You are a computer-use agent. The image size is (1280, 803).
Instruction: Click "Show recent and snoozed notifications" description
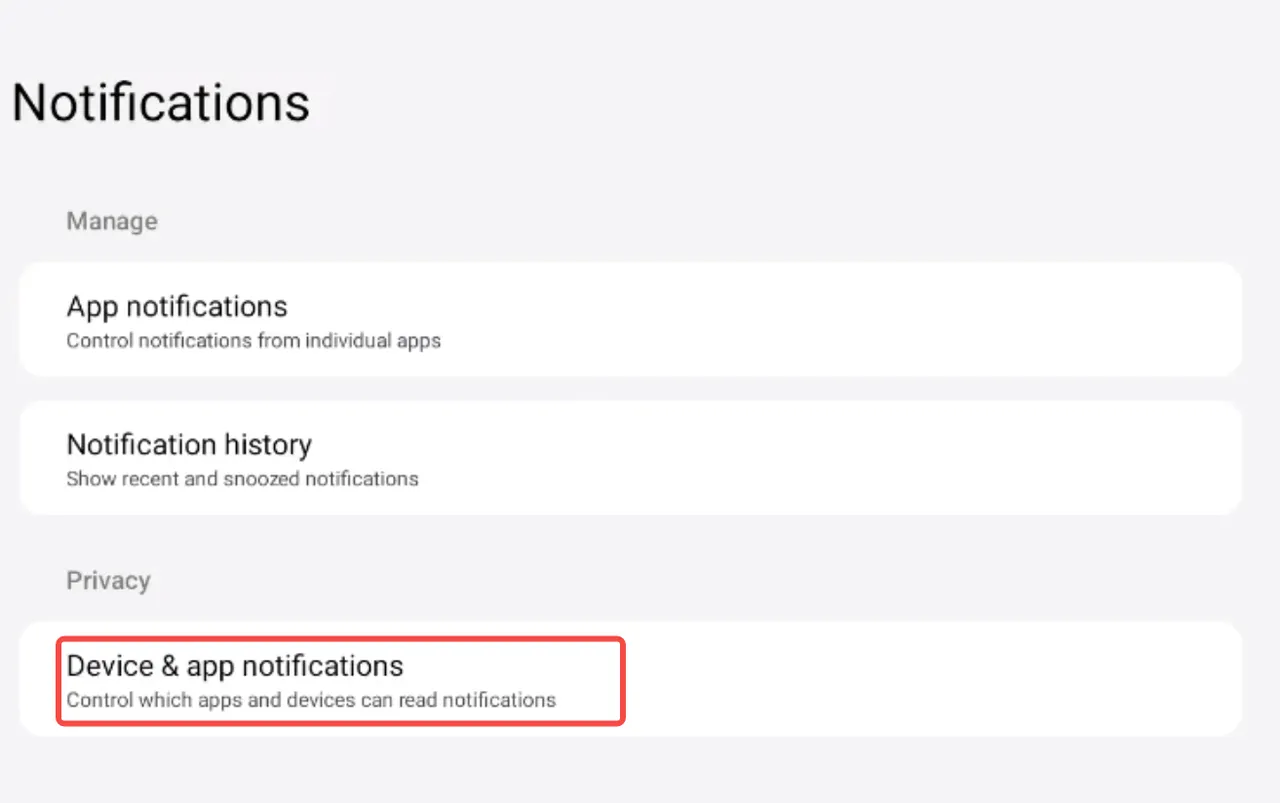242,479
